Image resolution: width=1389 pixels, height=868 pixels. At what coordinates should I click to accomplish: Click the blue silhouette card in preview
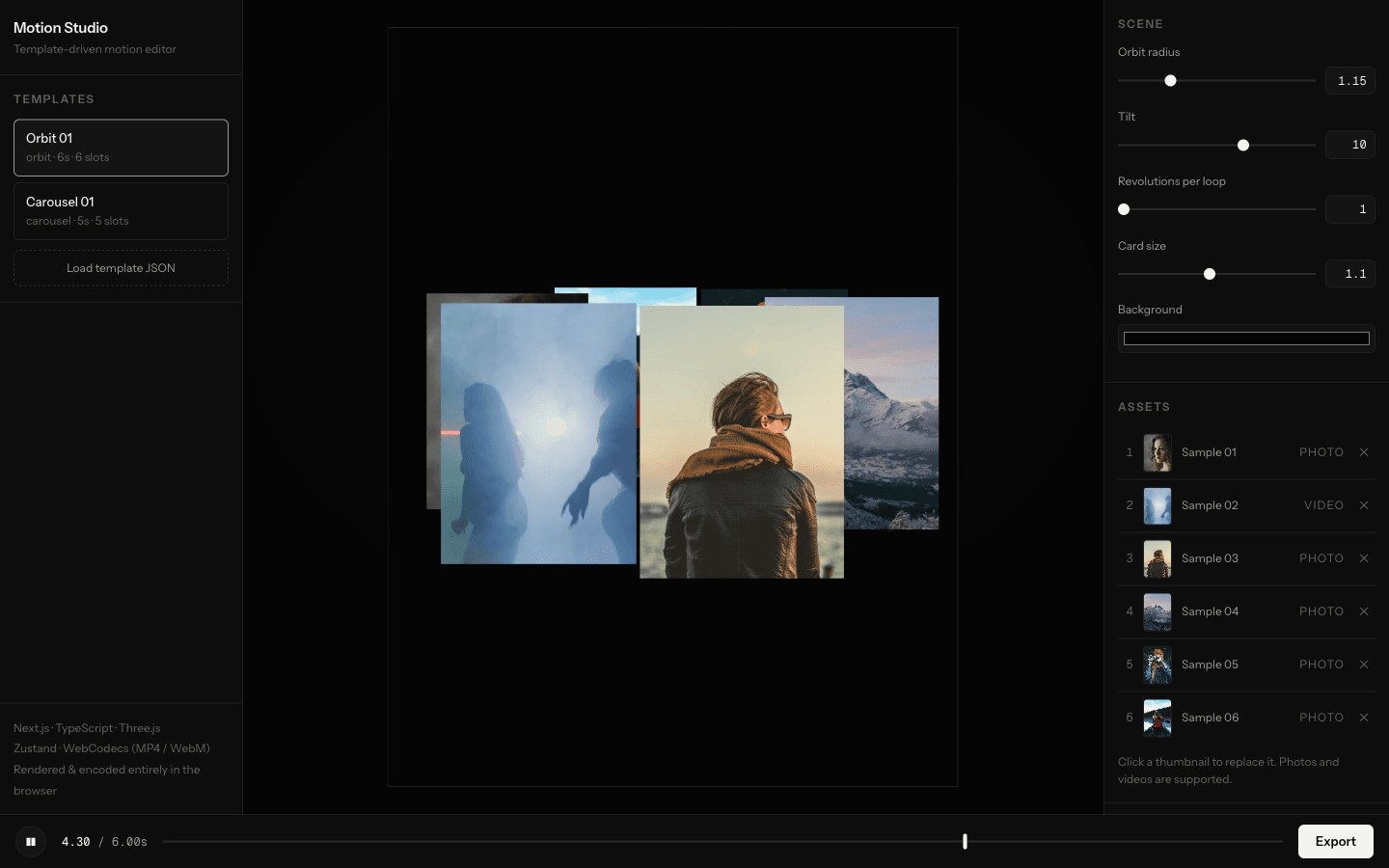(x=538, y=434)
